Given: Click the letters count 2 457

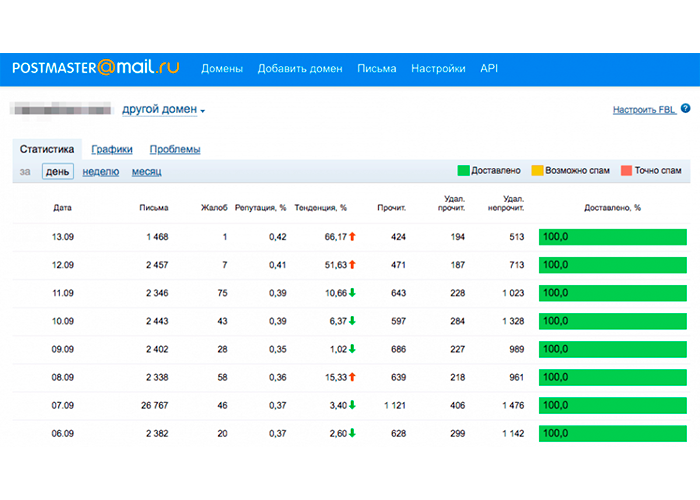Looking at the screenshot, I should (x=157, y=265).
